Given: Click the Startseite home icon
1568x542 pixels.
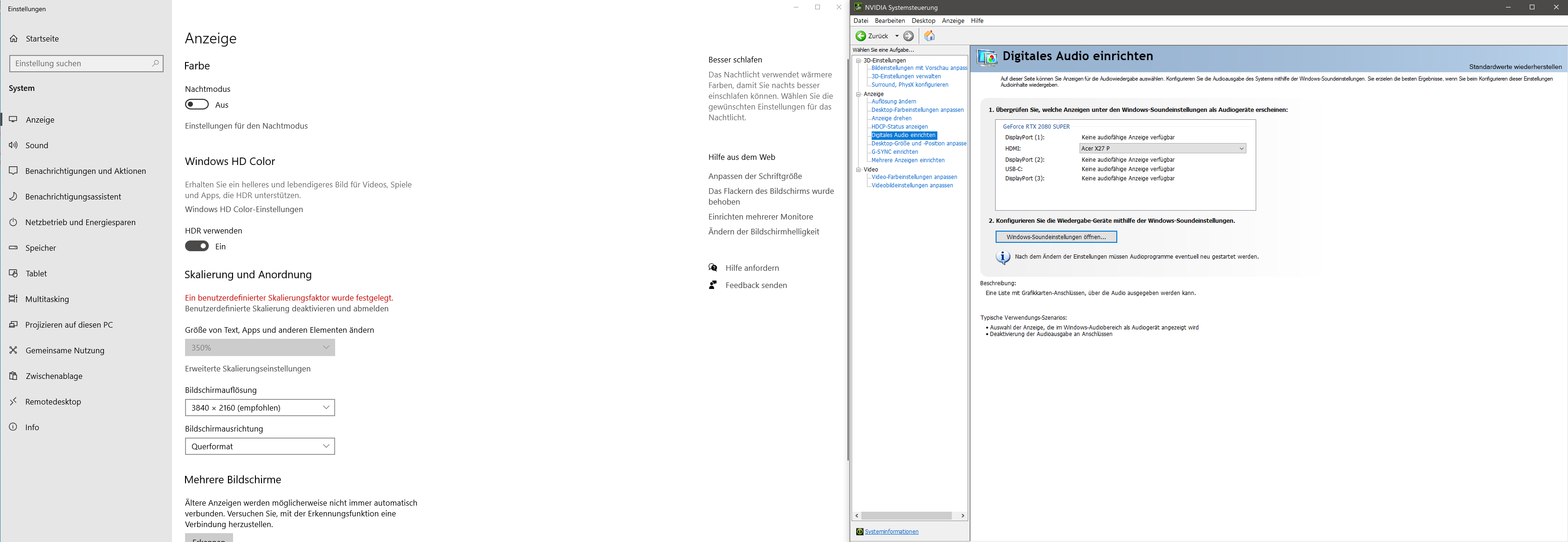Looking at the screenshot, I should click(x=14, y=38).
